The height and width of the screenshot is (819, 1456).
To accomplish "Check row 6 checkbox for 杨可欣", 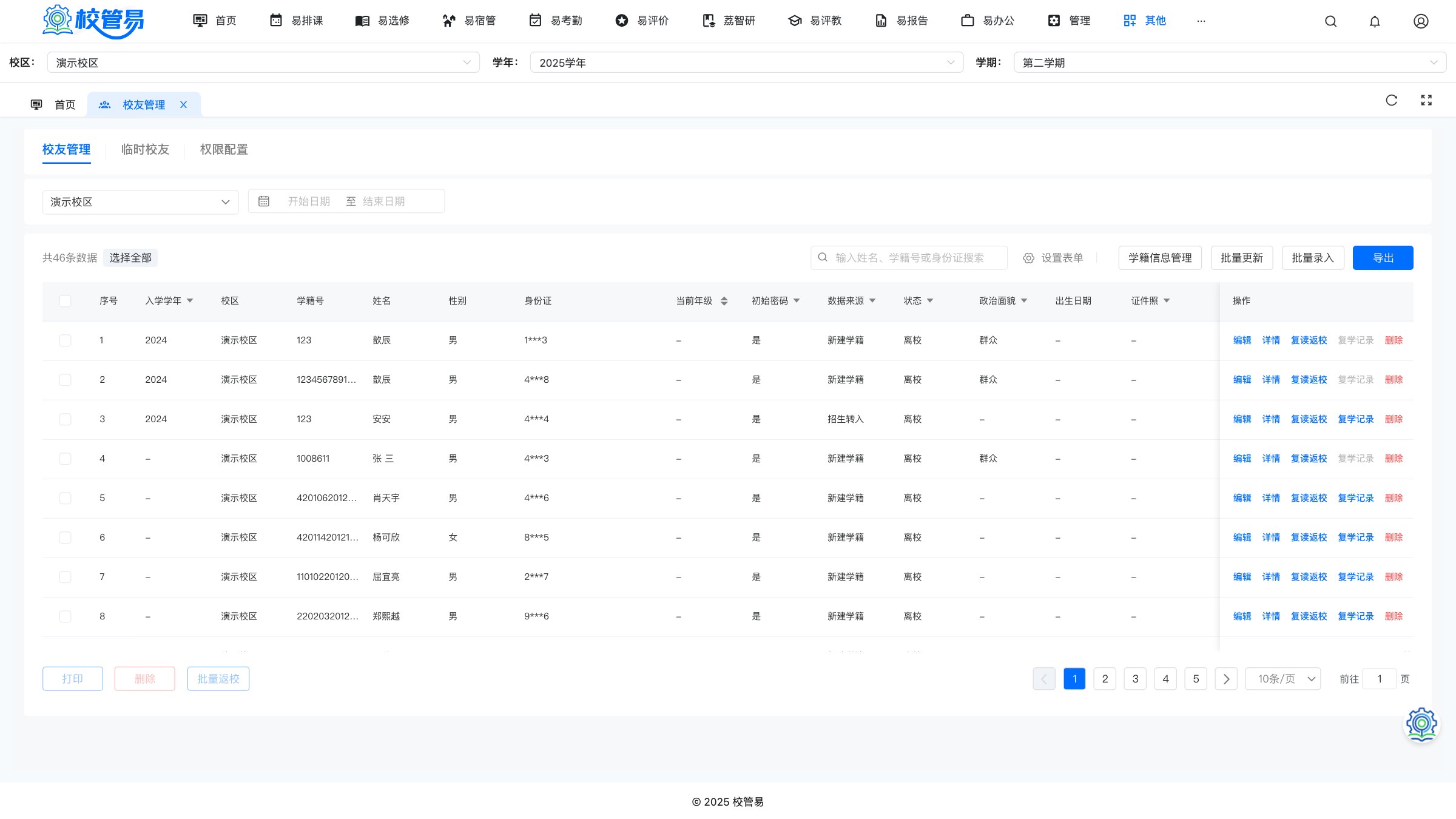I will click(65, 538).
